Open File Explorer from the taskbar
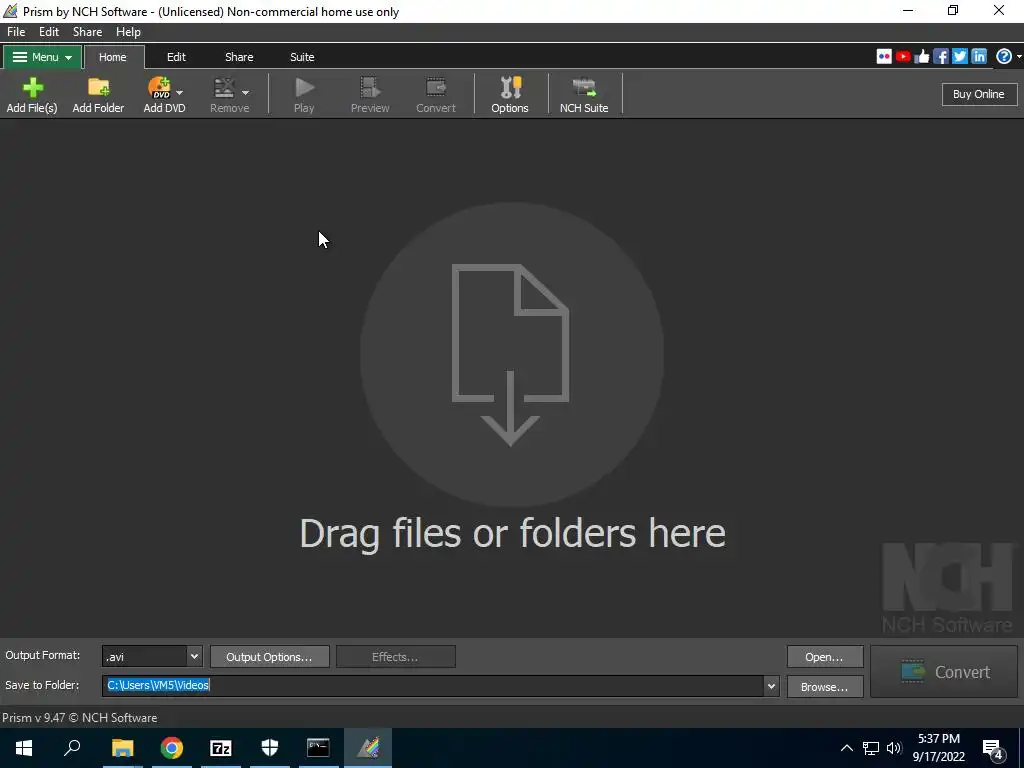The image size is (1024, 768). [122, 748]
